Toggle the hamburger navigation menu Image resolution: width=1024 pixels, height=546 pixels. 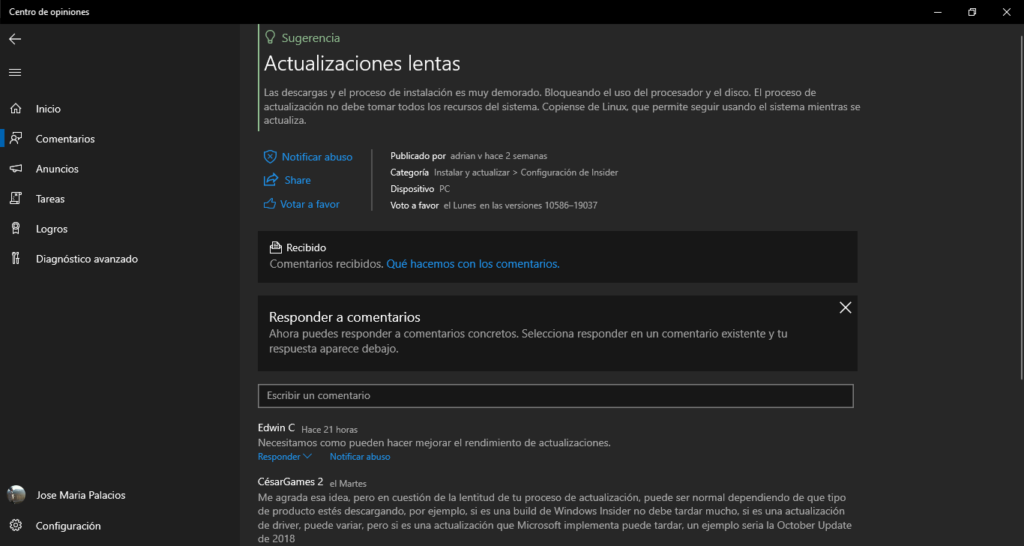tap(15, 72)
